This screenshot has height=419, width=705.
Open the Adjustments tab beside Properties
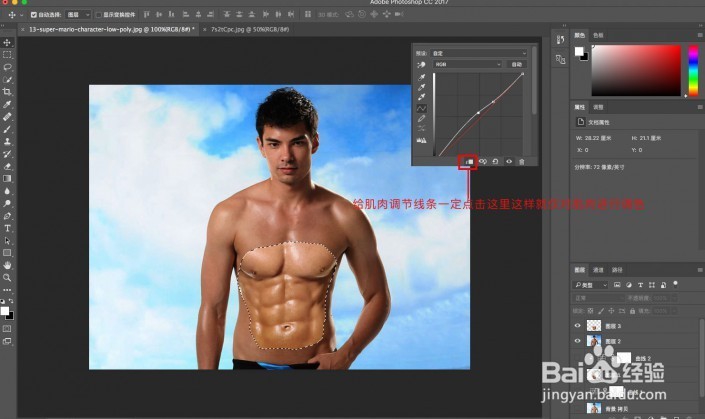(x=598, y=107)
